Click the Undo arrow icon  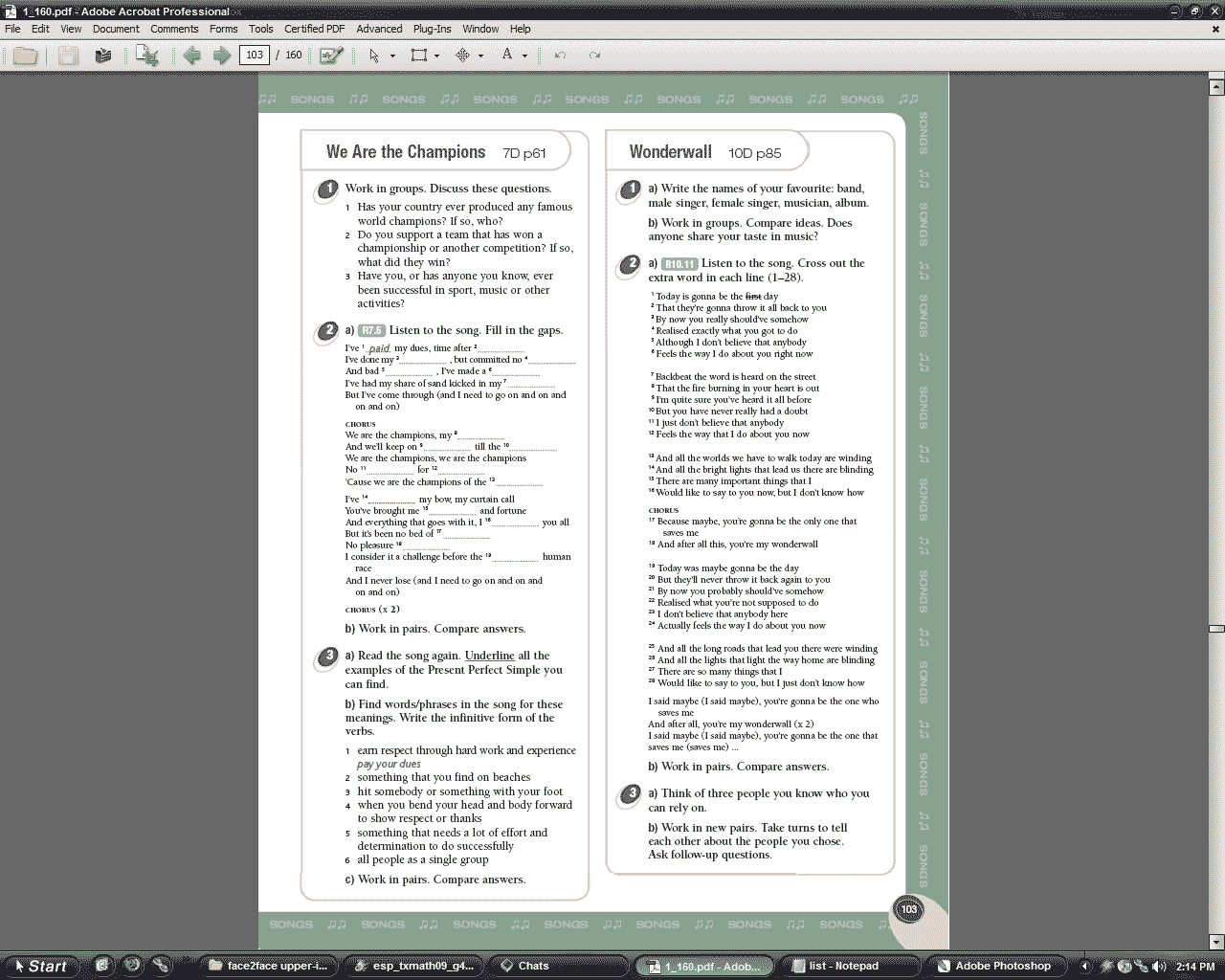tap(560, 56)
